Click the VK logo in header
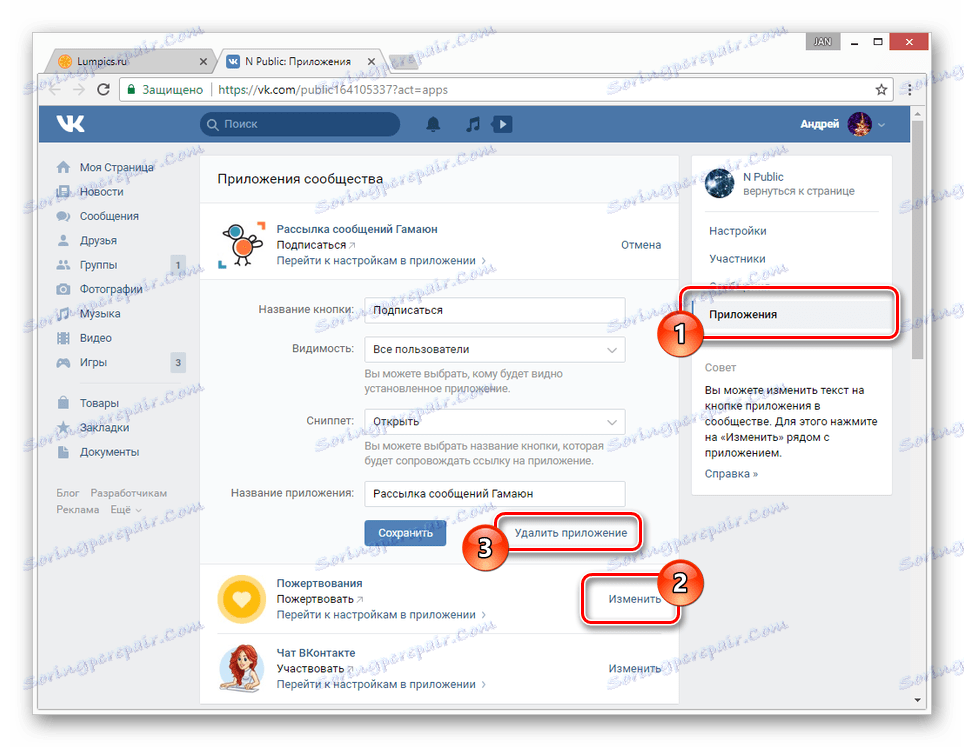Viewport: 964px width, 747px height. 71,124
